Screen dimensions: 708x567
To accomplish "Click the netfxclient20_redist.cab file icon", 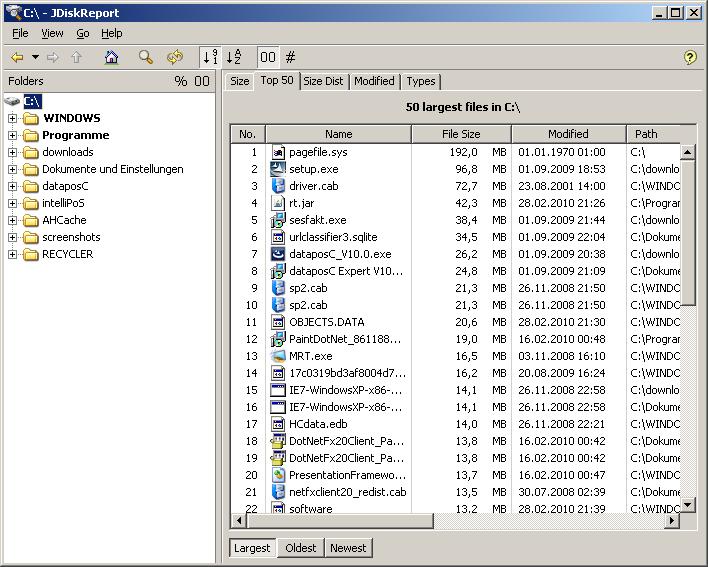I will (278, 492).
